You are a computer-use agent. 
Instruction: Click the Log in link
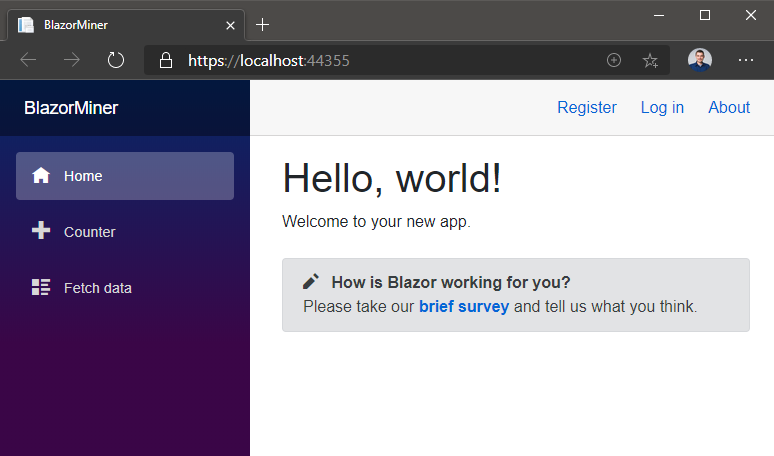pyautogui.click(x=662, y=107)
